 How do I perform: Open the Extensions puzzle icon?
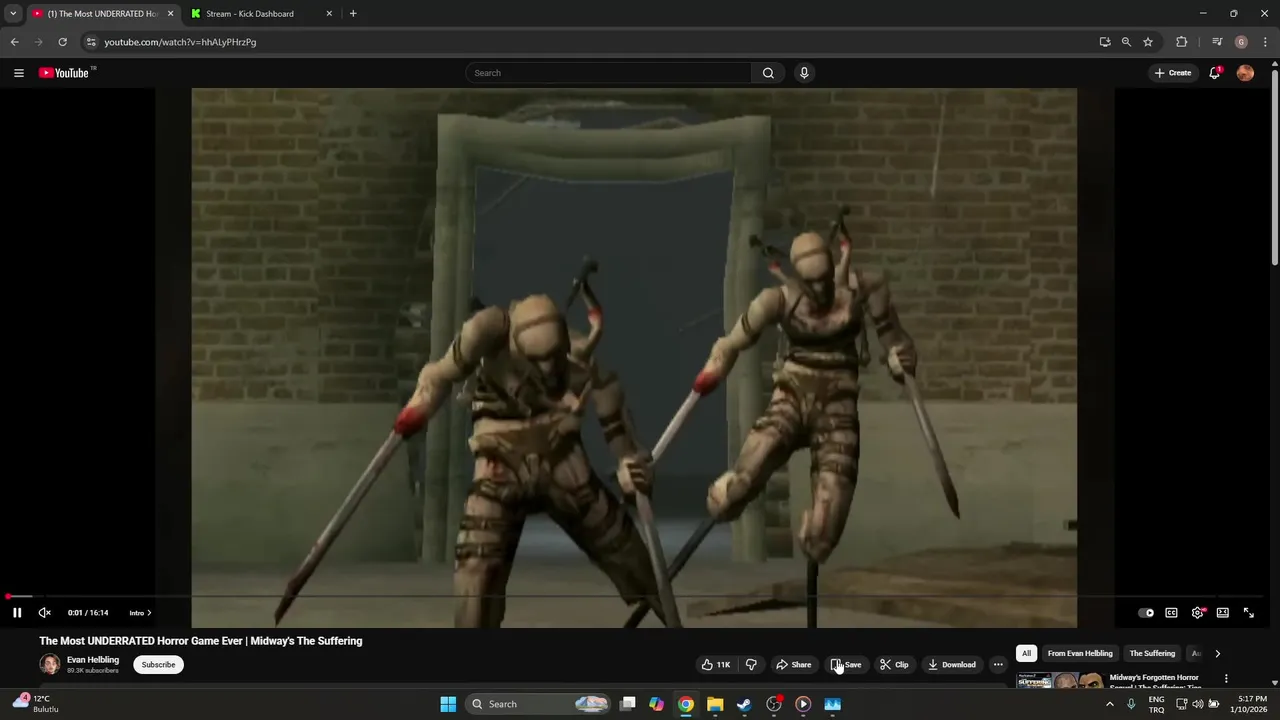[x=1182, y=42]
